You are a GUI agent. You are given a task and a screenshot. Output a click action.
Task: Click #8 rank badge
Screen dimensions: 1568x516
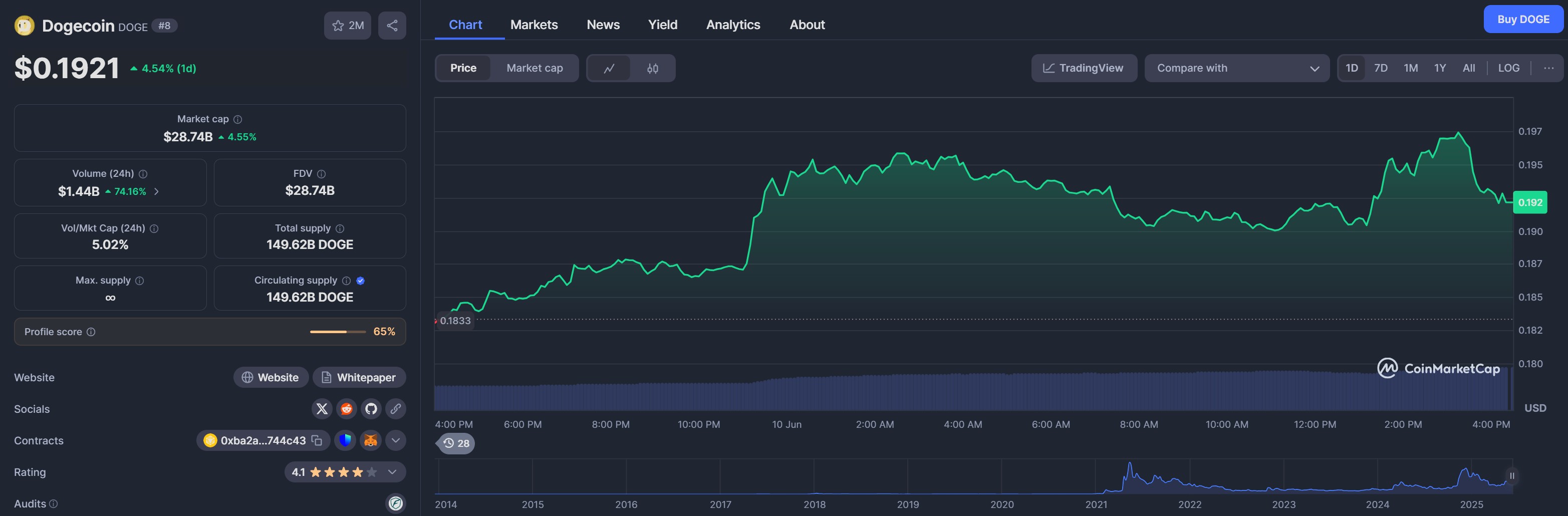point(164,26)
